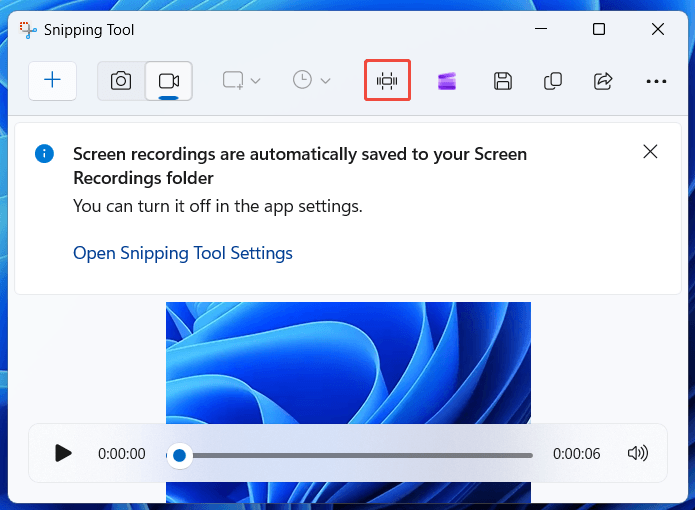Close the Snipping Tool window
This screenshot has height=510, width=695.
click(658, 29)
